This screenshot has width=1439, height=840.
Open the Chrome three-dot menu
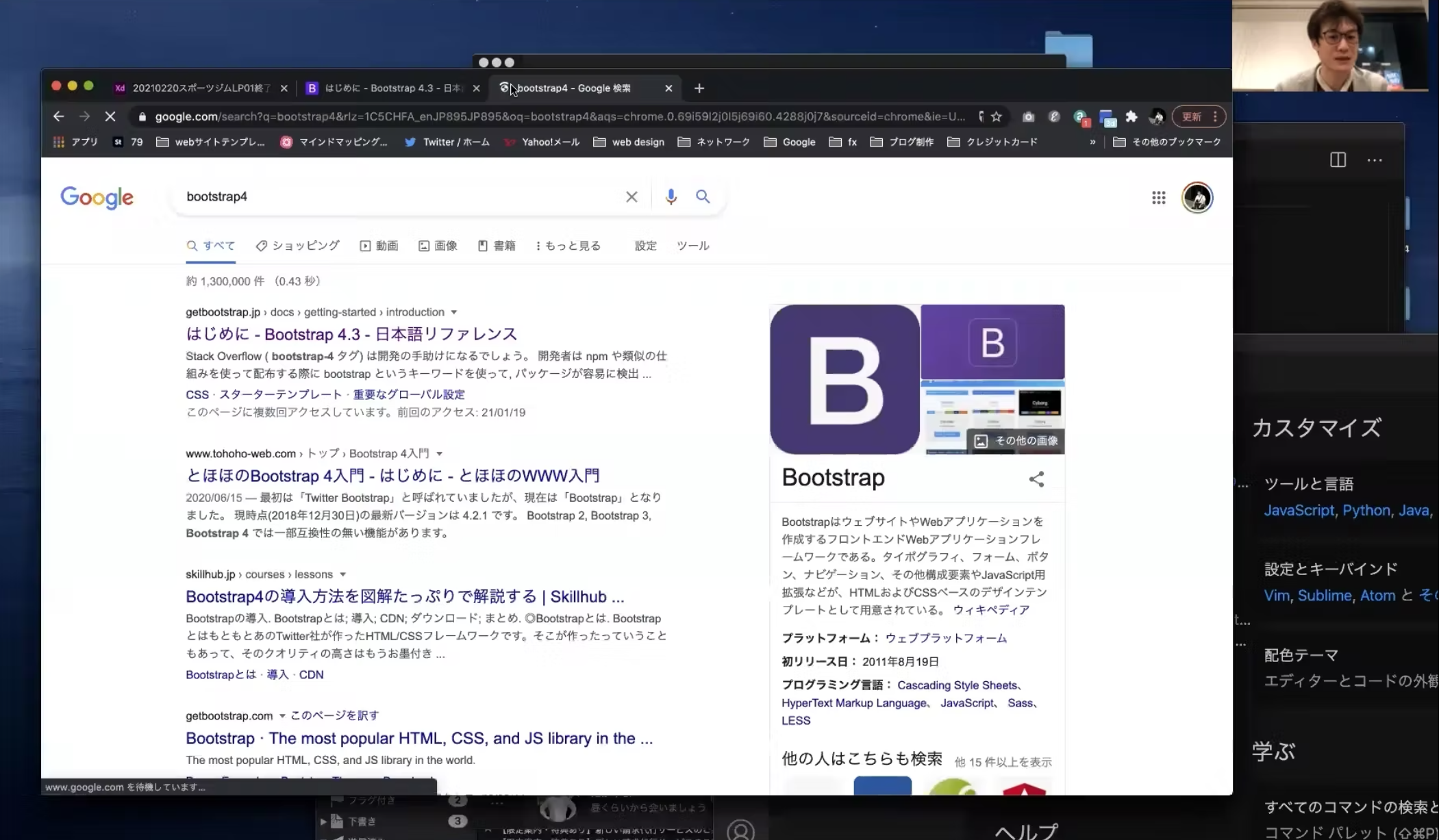[x=1216, y=116]
